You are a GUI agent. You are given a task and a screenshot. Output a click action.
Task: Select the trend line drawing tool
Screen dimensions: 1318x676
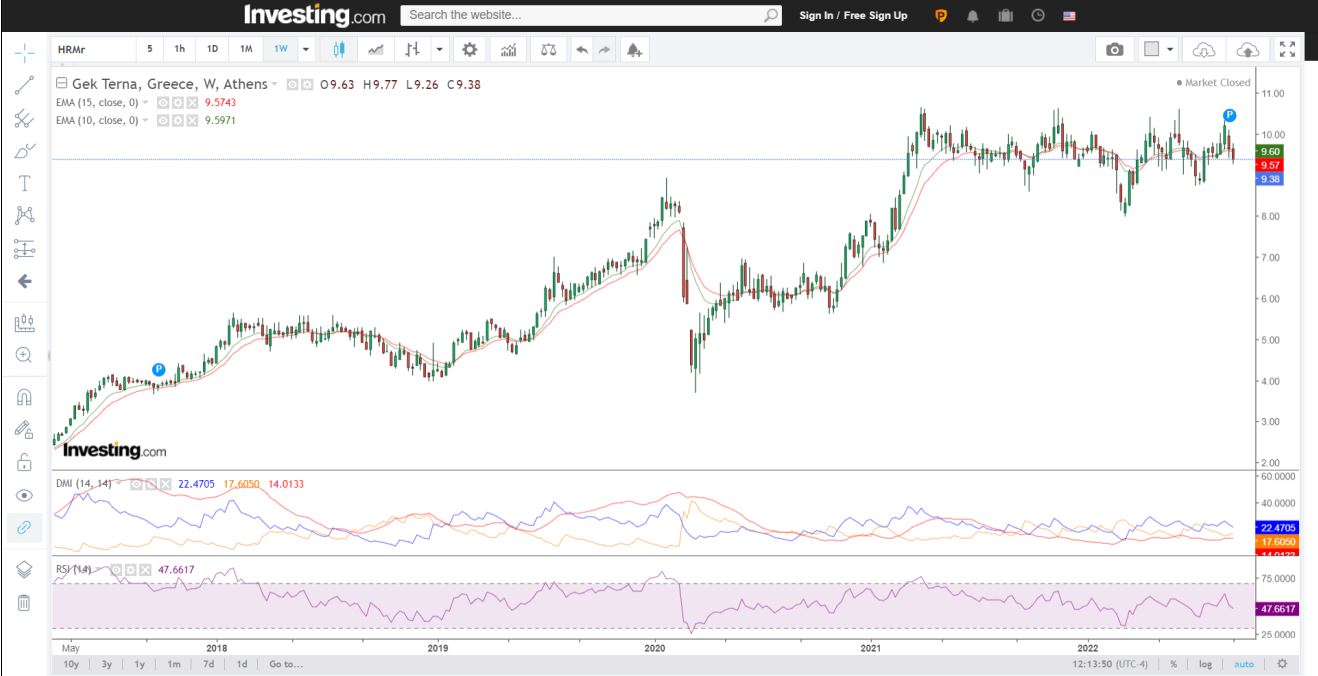[25, 85]
